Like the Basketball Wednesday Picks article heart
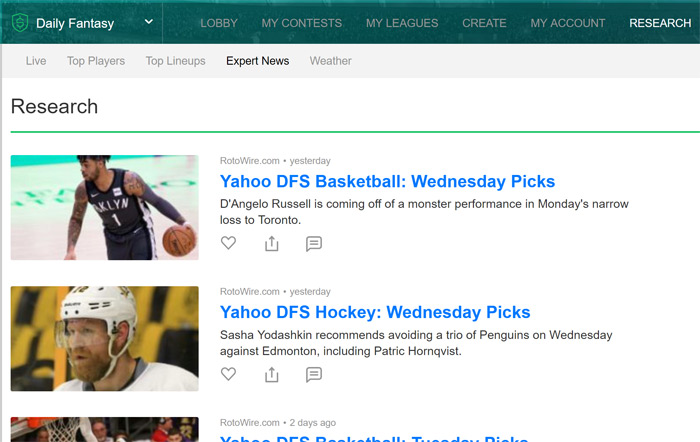 point(228,243)
